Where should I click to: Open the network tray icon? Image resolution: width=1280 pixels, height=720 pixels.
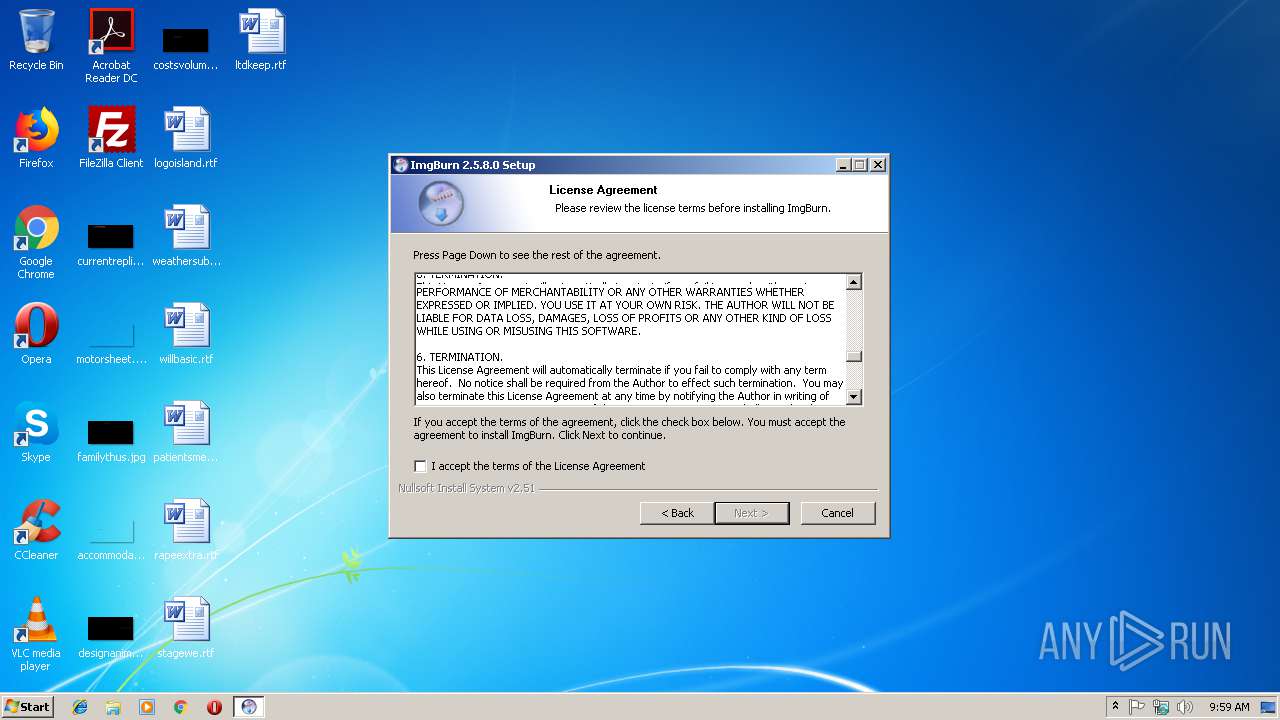tap(1161, 707)
